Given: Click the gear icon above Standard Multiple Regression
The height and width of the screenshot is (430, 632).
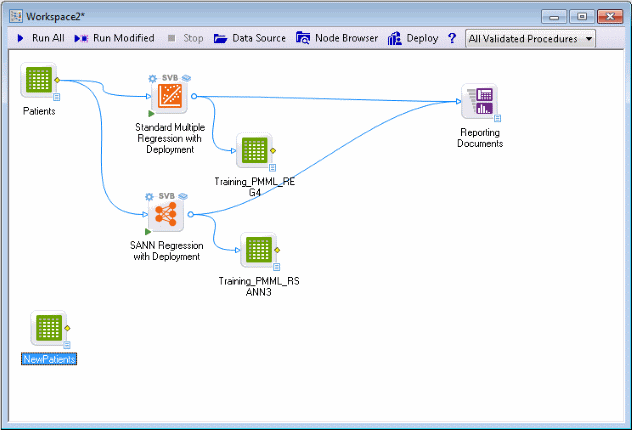Looking at the screenshot, I should click(x=152, y=78).
